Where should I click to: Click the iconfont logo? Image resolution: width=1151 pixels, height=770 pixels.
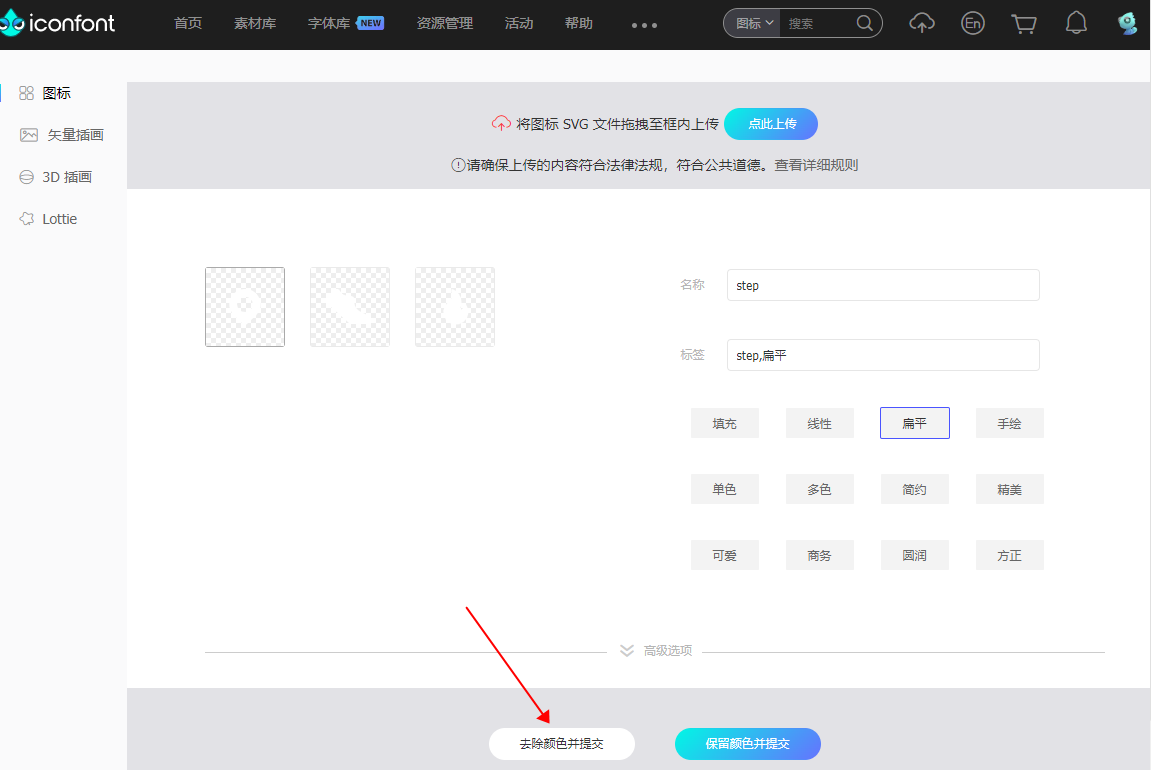[58, 23]
